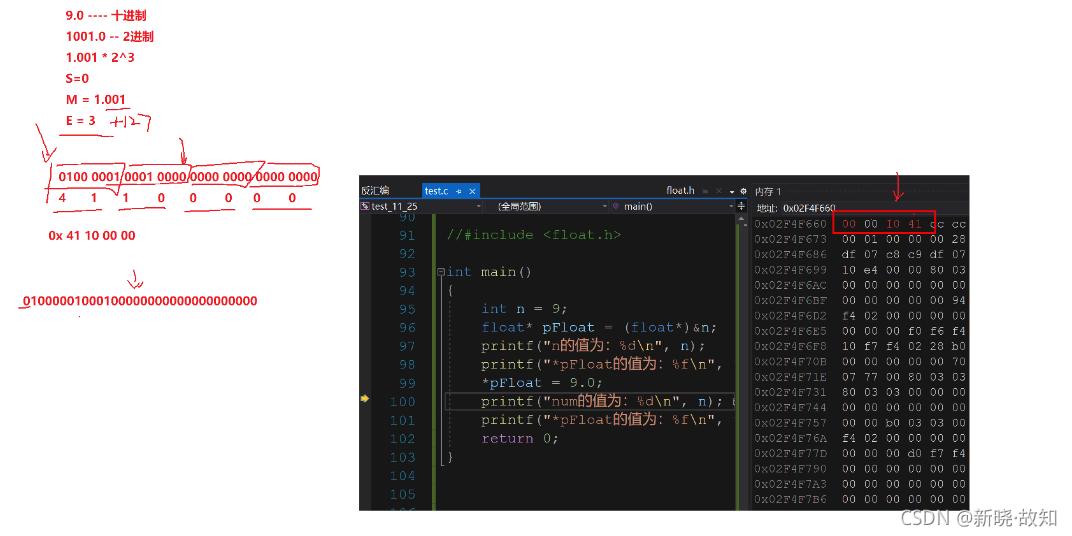Click the float* pFloat declaration line
Image resolution: width=1072 pixels, height=536 pixels.
pos(598,327)
